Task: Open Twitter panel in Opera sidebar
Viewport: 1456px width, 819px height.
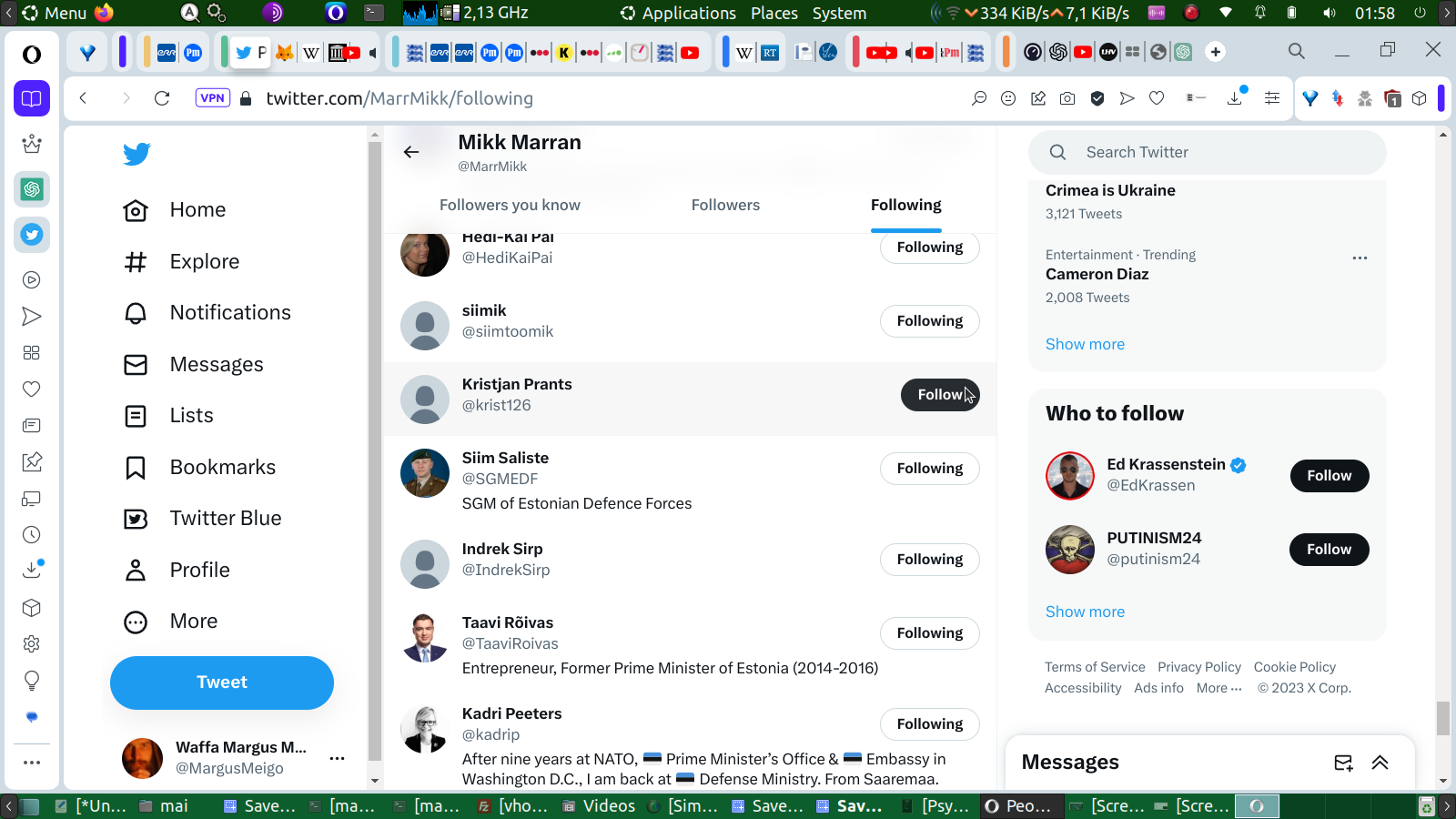Action: point(32,235)
